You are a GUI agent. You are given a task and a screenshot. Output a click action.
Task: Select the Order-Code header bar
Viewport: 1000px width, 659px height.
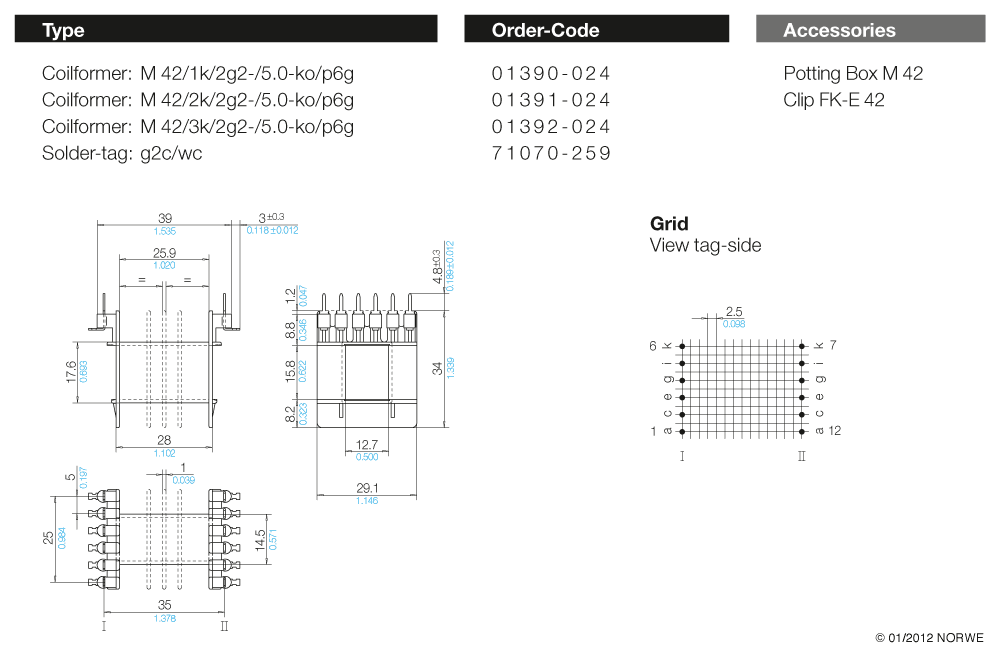596,30
